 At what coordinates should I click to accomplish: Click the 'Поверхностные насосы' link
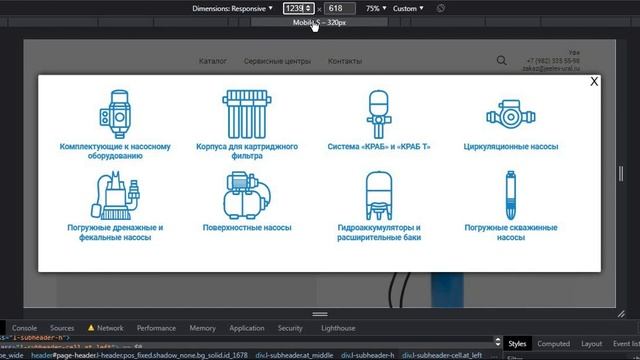point(247,228)
